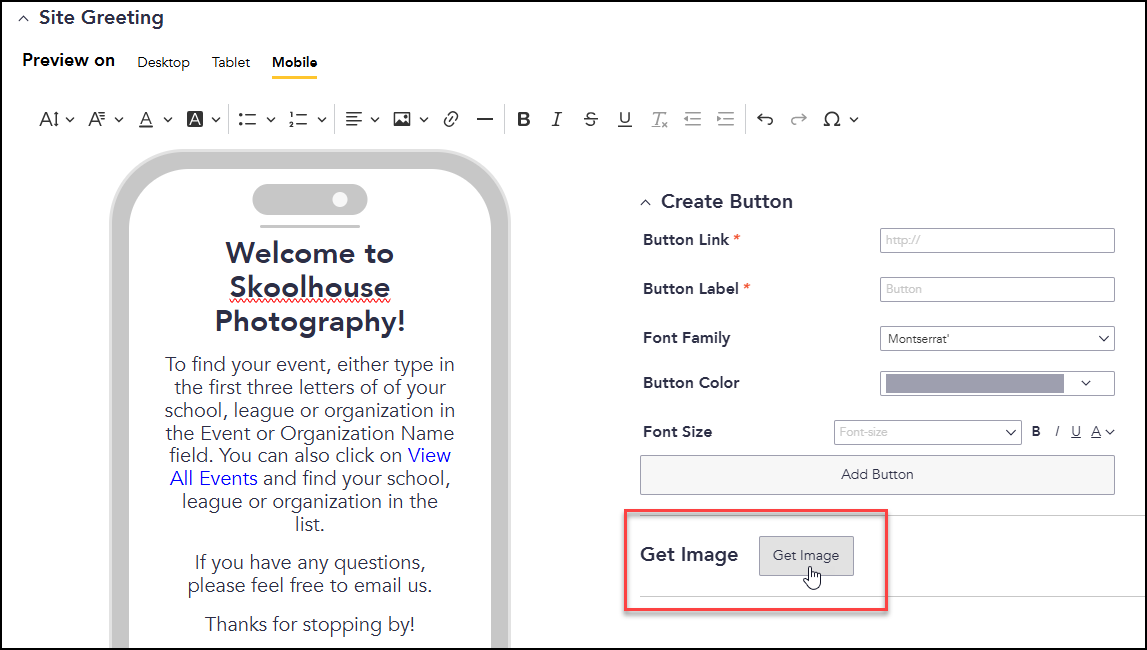Click the text color A icon
Viewport: 1147px width, 650px height.
[146, 119]
